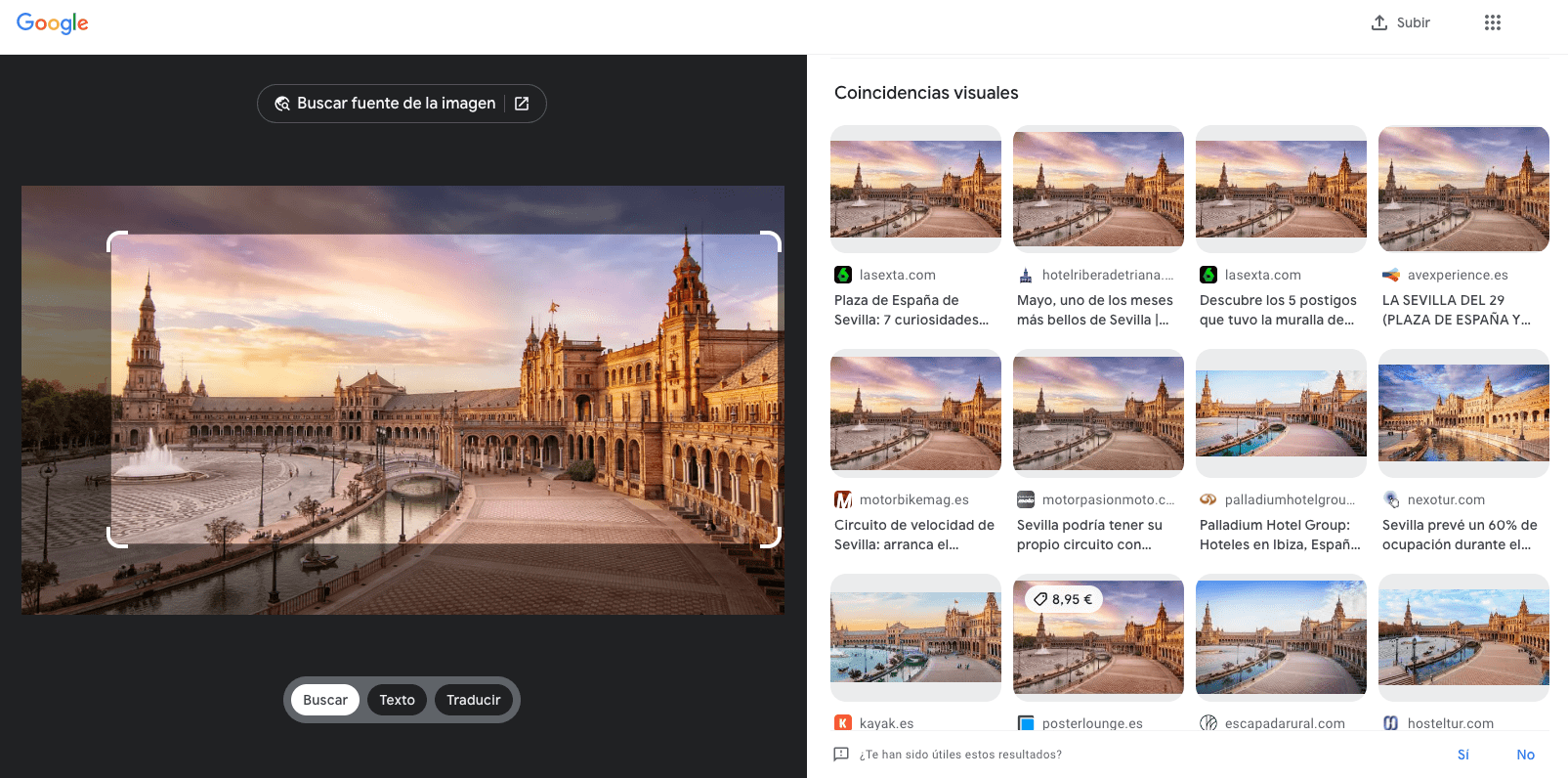Answer No to results feedback
This screenshot has width=1568, height=778.
(1526, 755)
